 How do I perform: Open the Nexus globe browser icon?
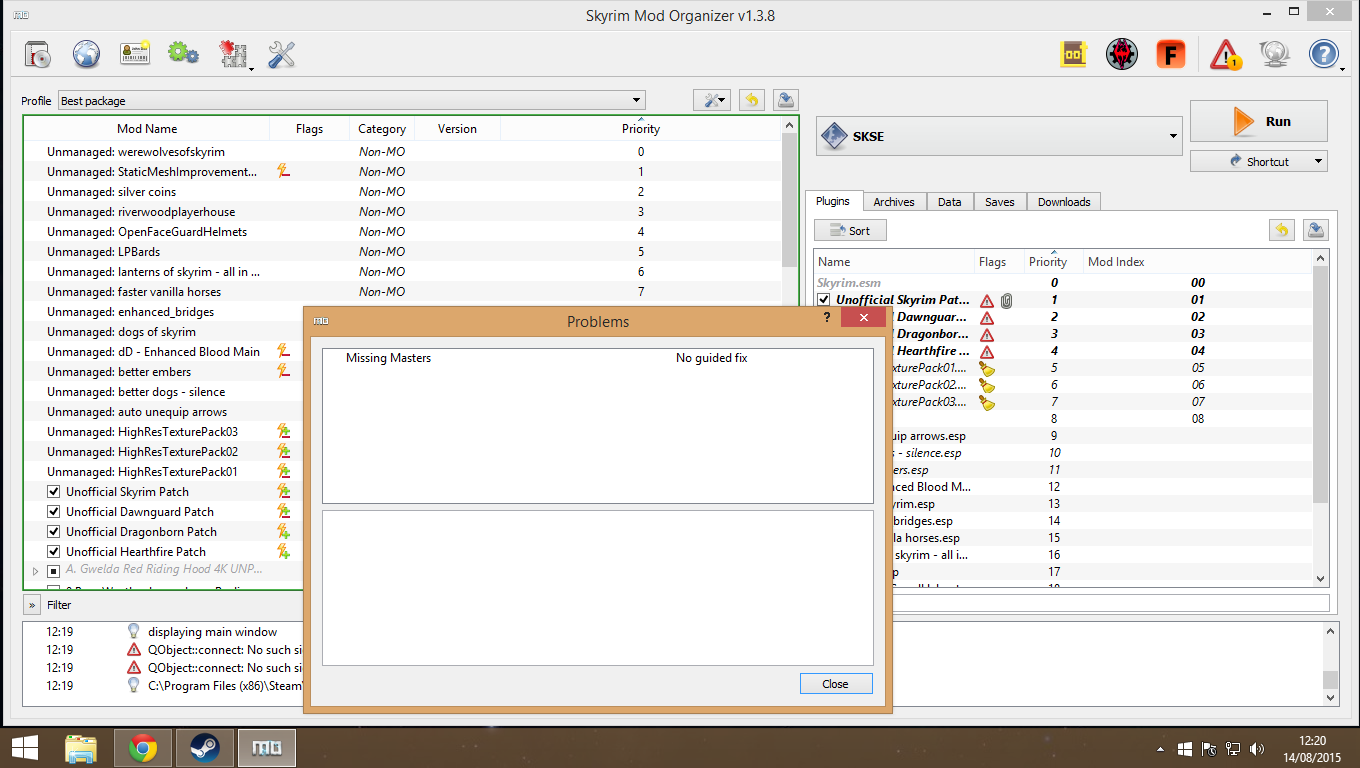coord(86,54)
